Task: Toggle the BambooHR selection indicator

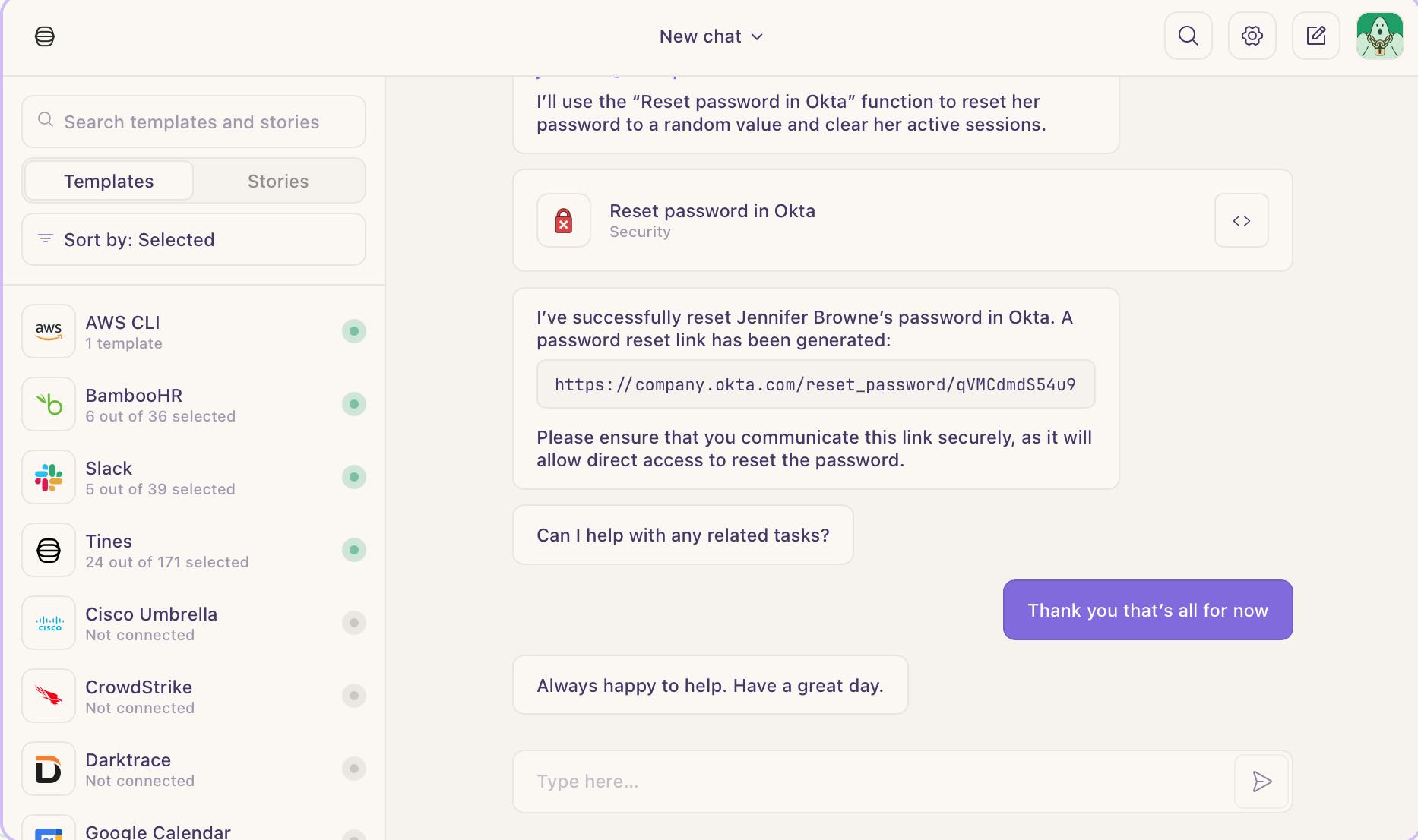Action: pyautogui.click(x=354, y=404)
